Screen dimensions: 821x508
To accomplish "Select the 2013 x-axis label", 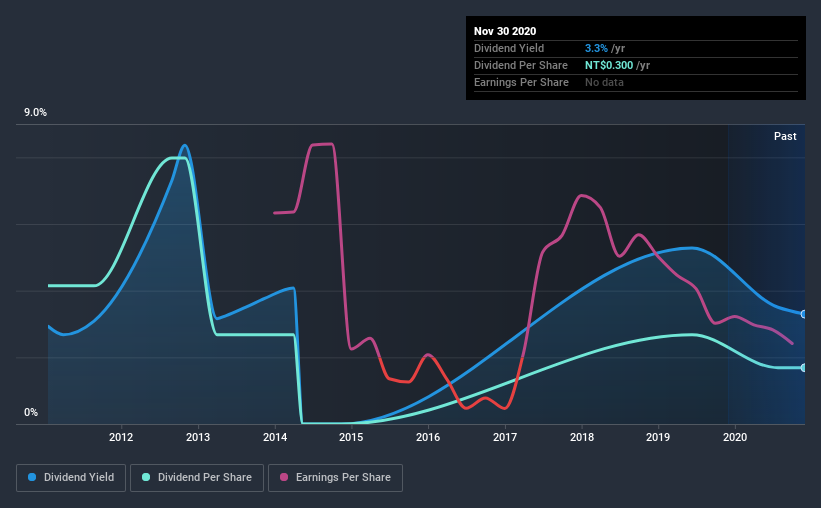I will 198,437.
